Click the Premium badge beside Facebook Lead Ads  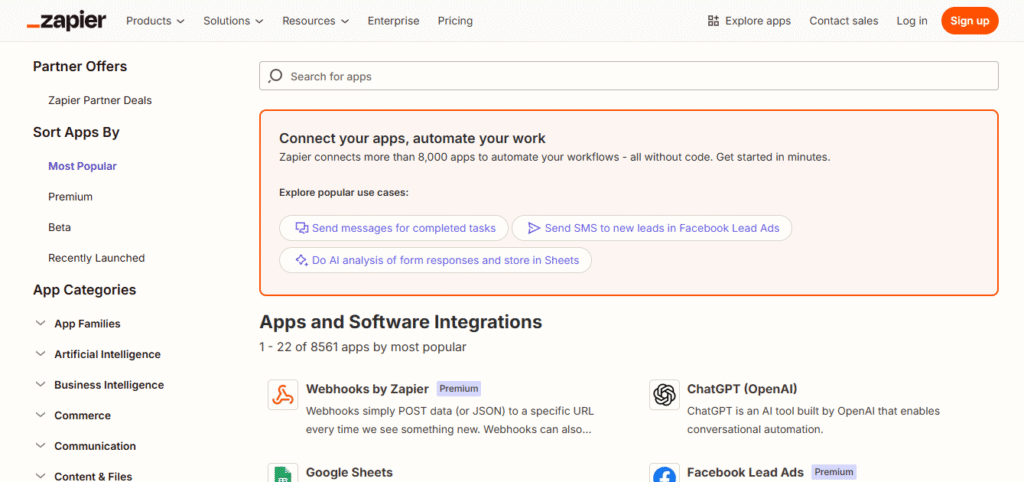click(834, 472)
